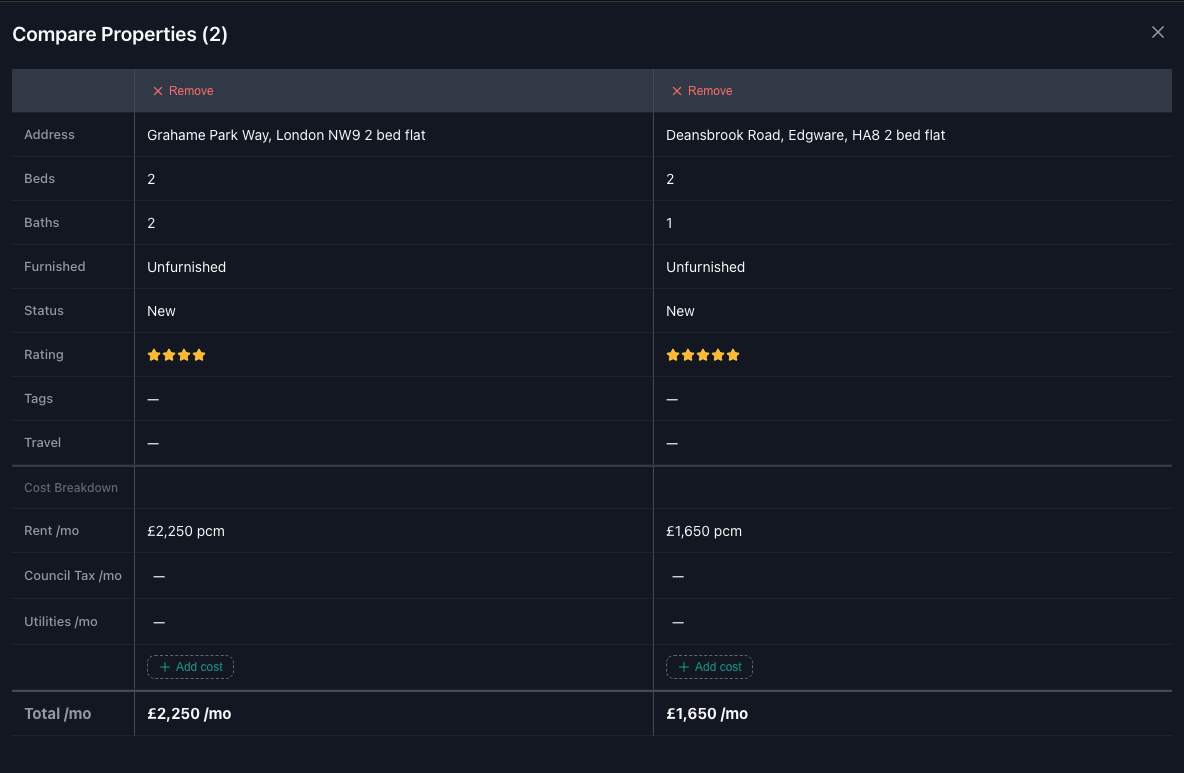Add cost to Deansbrook Road column
Screen dimensions: 1184x773
(709, 667)
